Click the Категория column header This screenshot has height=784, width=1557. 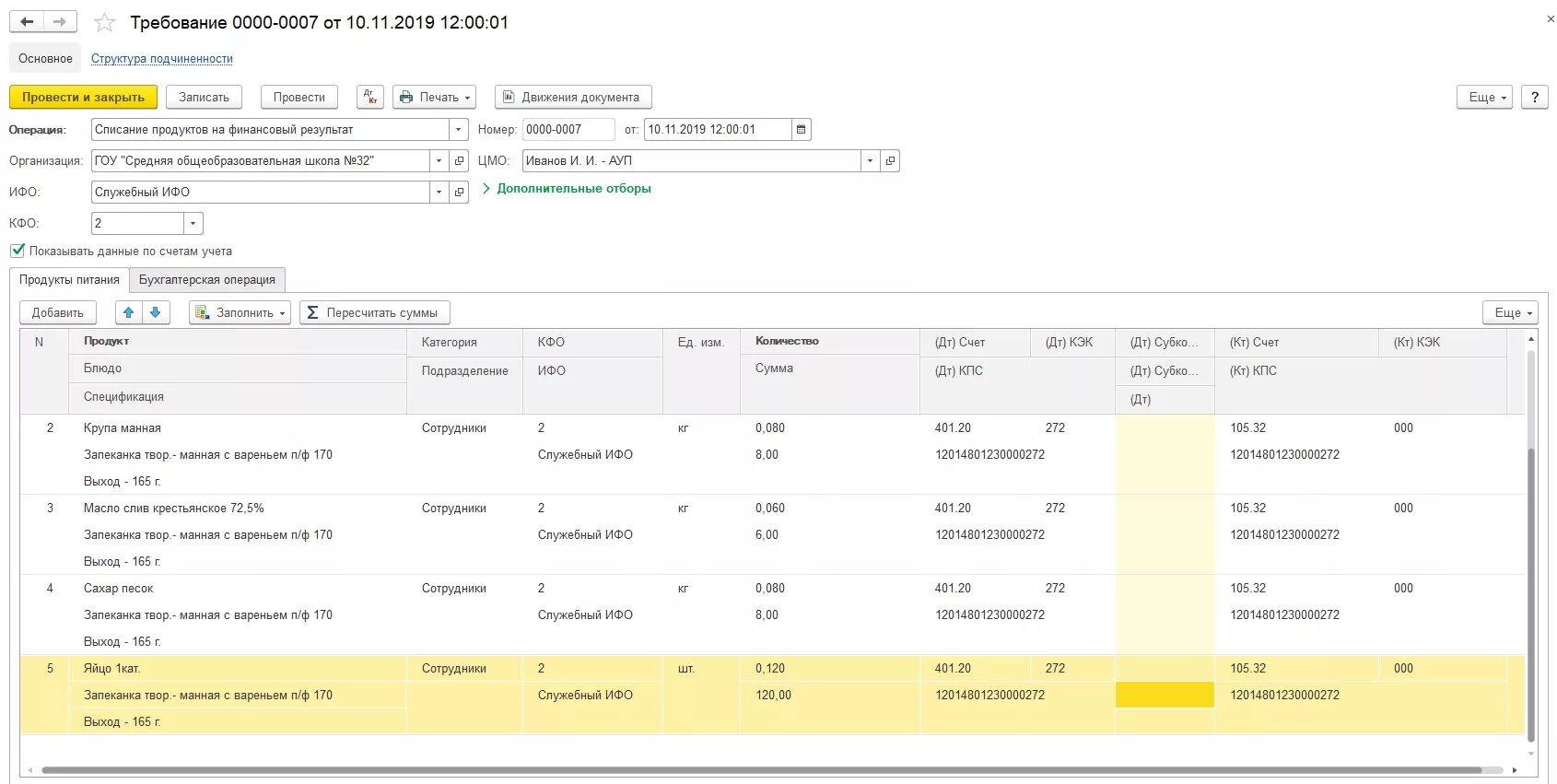(x=465, y=343)
